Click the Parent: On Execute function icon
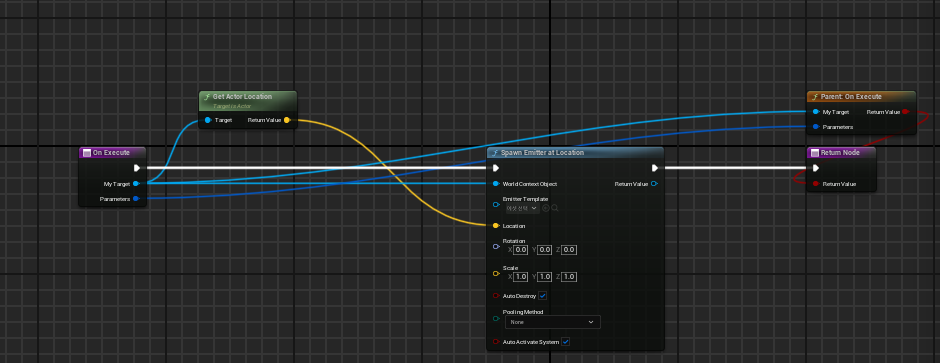Screen dimensions: 940x363 pos(815,96)
